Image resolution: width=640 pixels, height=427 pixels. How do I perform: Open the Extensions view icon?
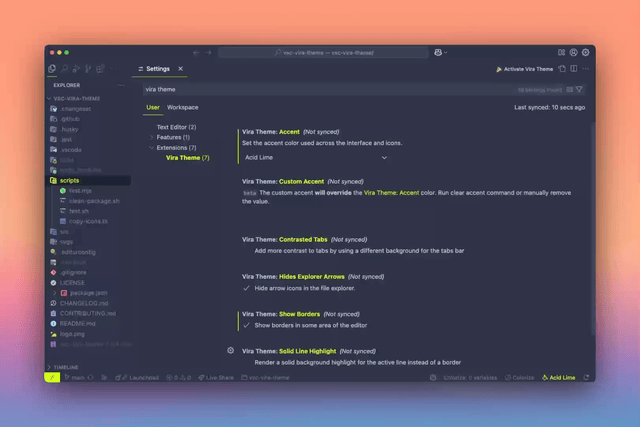[x=100, y=69]
